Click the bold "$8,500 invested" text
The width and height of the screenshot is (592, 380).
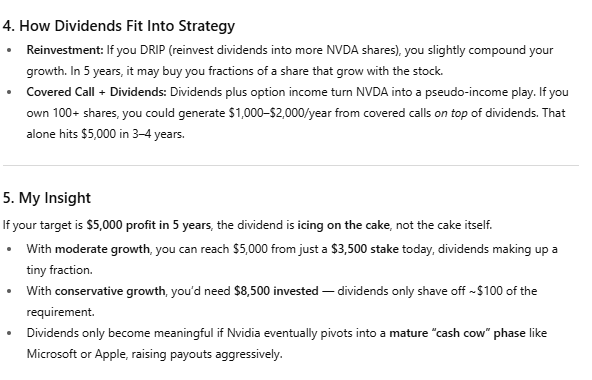pyautogui.click(x=276, y=291)
